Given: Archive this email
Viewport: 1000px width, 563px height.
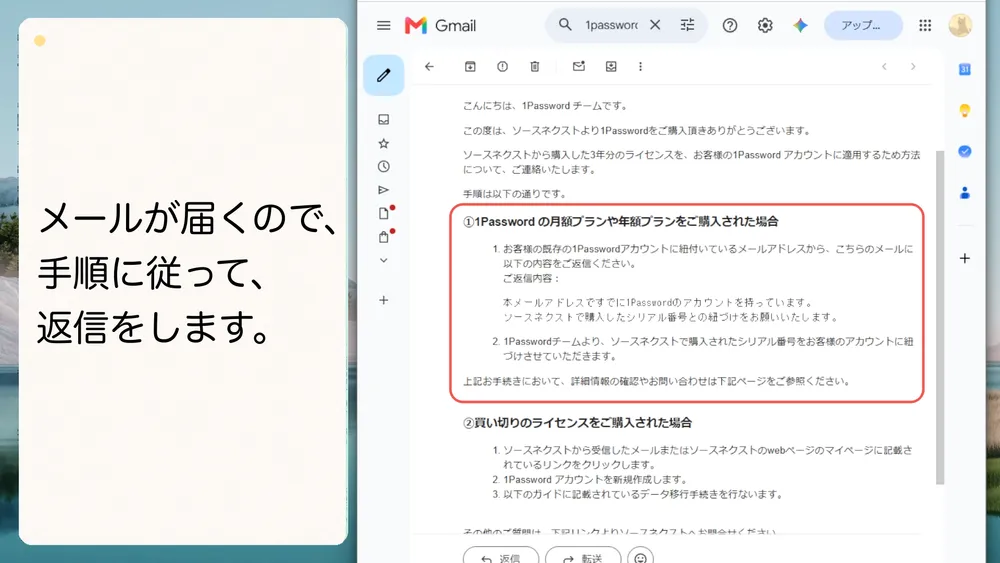Looking at the screenshot, I should (470, 66).
